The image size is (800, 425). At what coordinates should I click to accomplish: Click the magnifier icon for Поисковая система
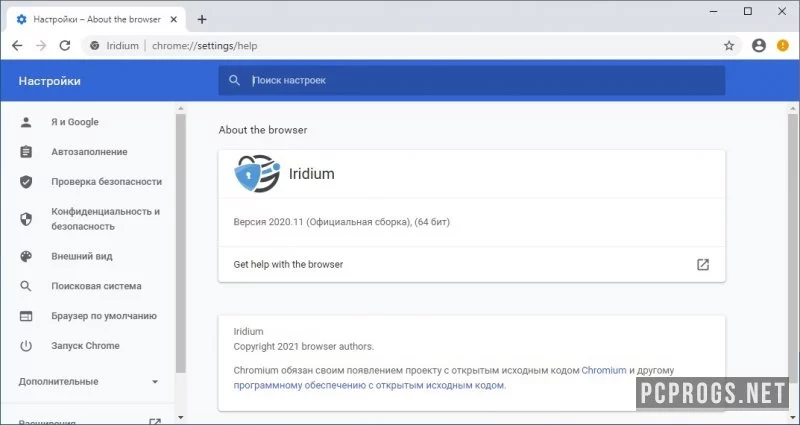(26, 286)
